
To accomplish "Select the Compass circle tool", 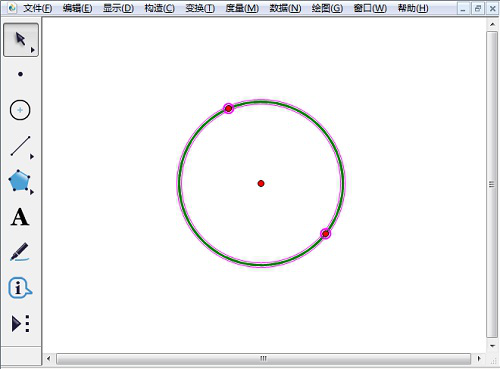I will tap(20, 110).
